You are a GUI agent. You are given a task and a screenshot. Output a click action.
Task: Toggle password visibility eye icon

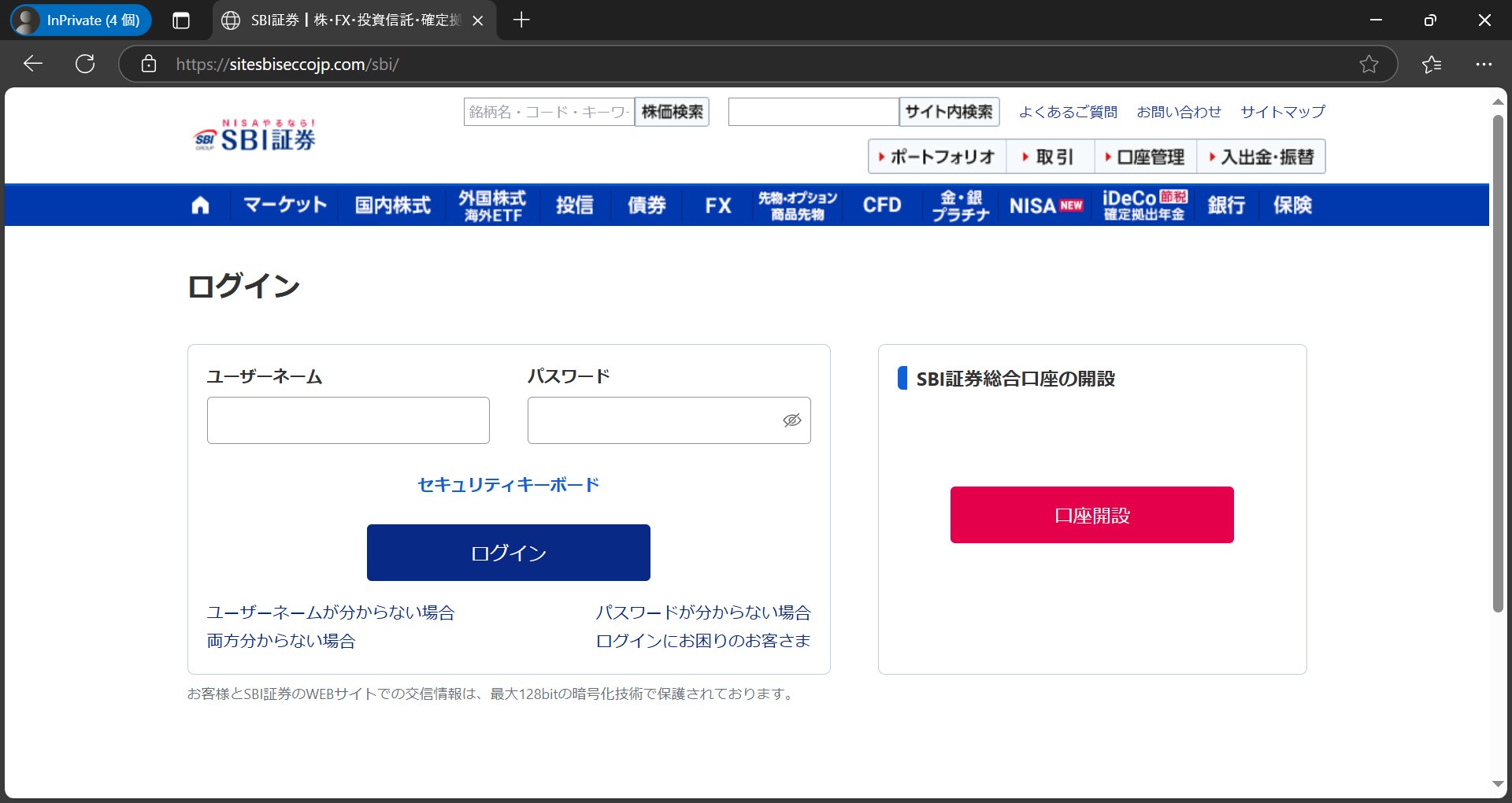pyautogui.click(x=791, y=420)
